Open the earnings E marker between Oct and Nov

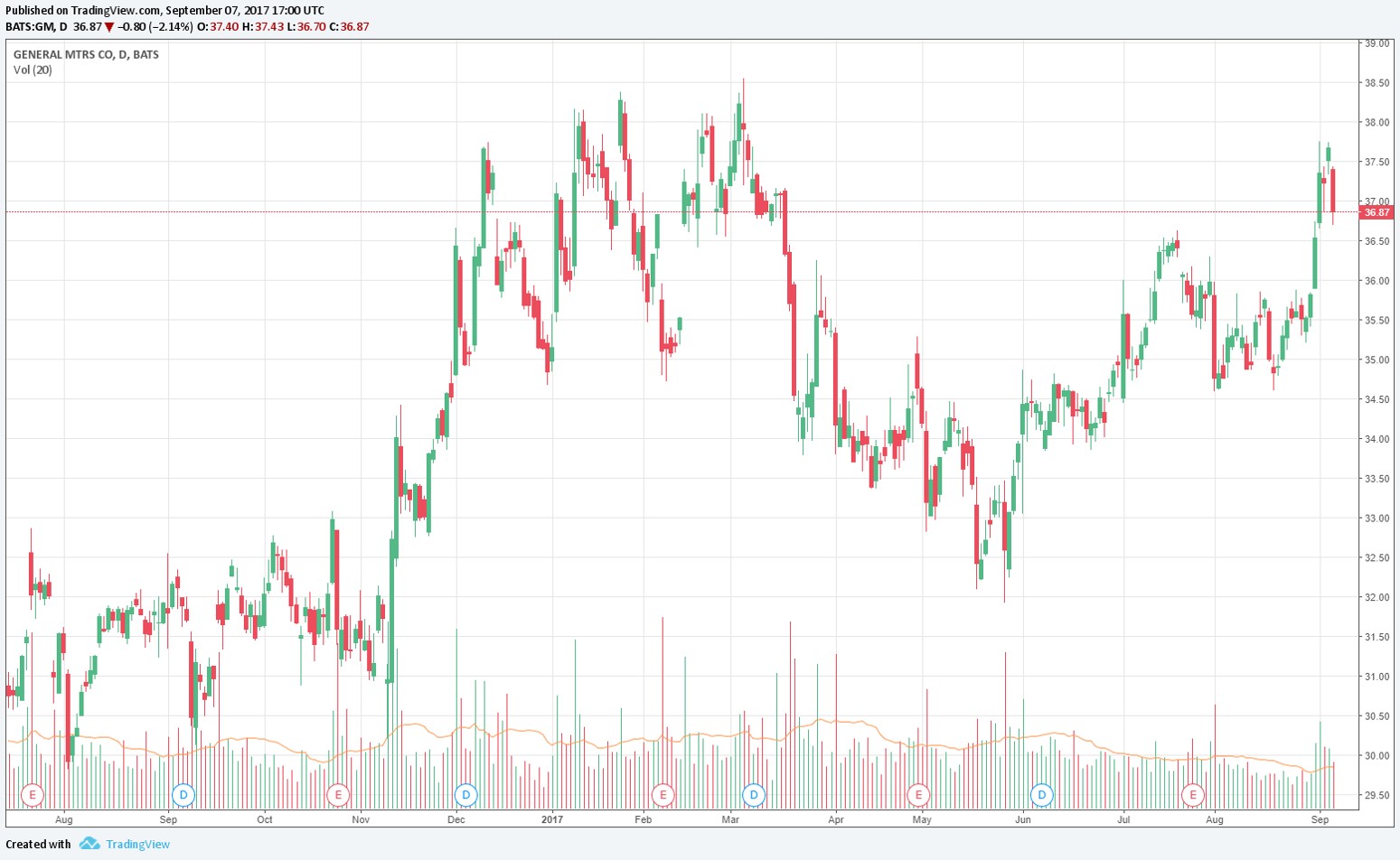tap(338, 795)
